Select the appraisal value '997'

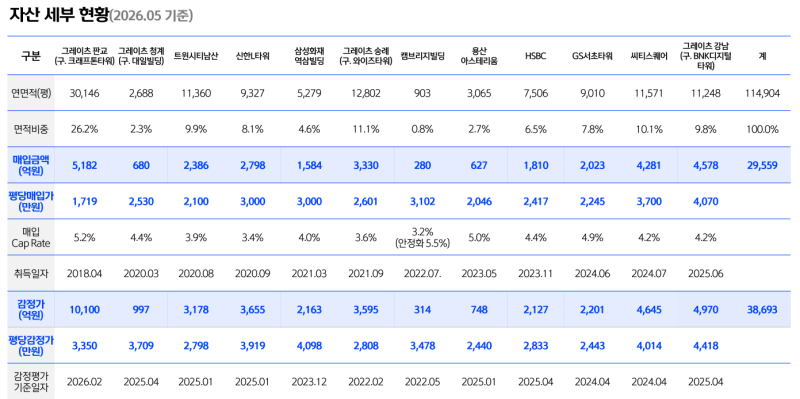141,309
